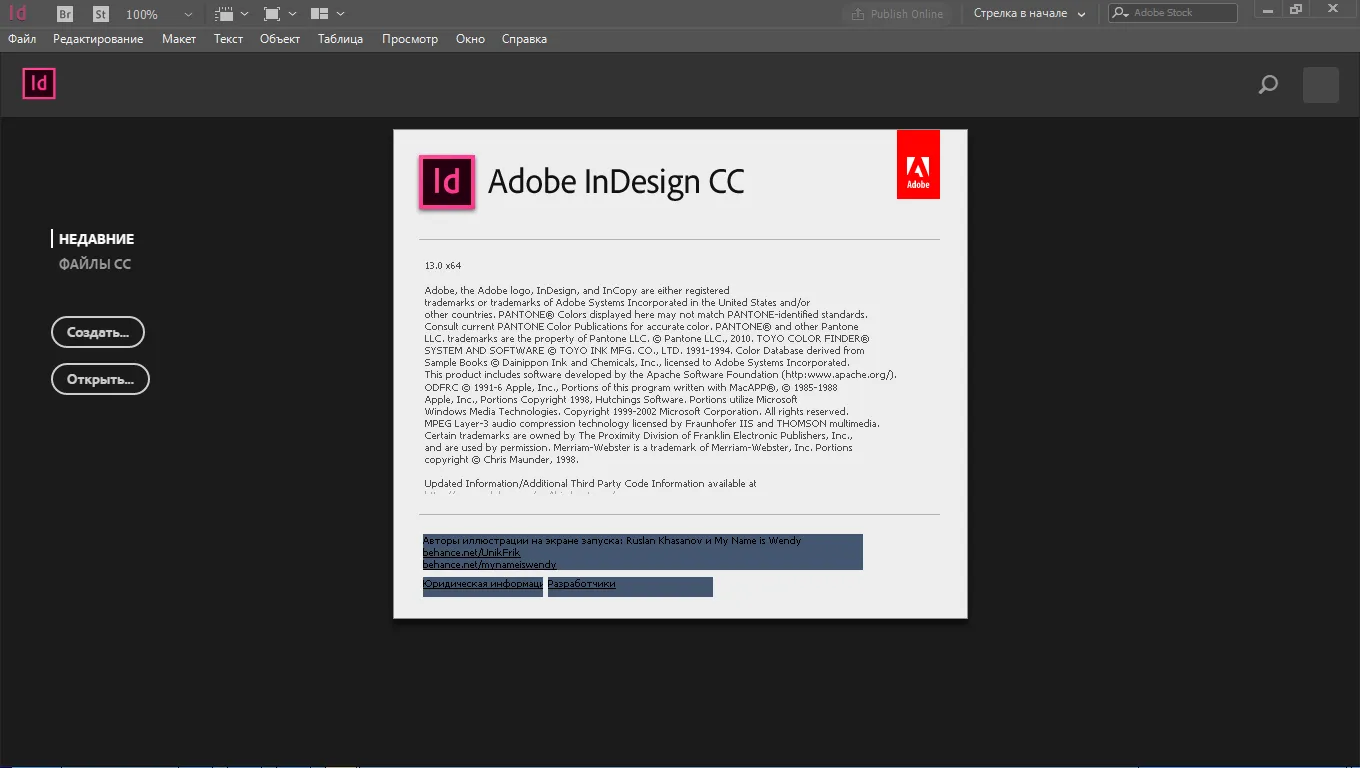Switch to the ФАЙЛЫ CC tab
The height and width of the screenshot is (768, 1360).
tap(95, 264)
